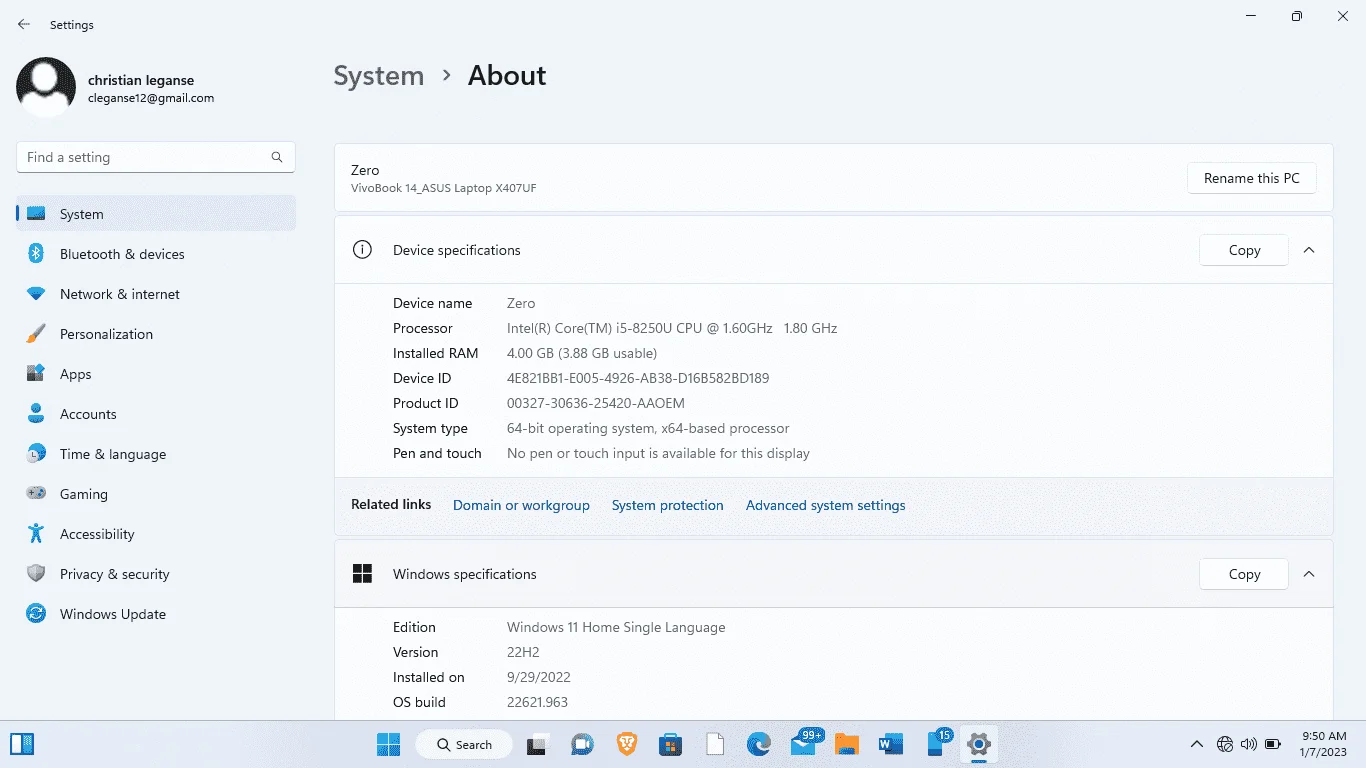Open Domain or workgroup link

pos(521,505)
